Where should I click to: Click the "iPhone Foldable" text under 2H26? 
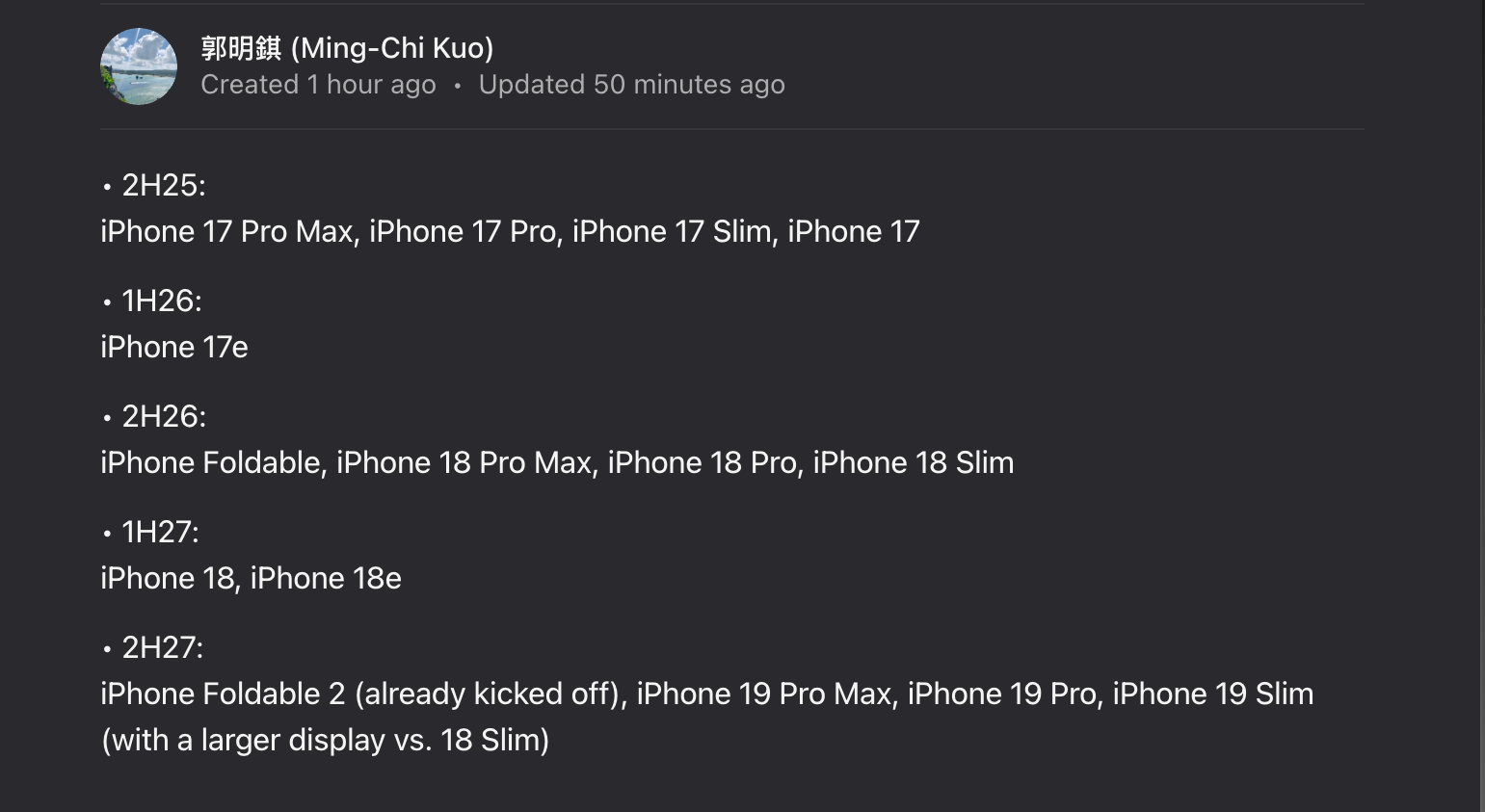click(x=212, y=462)
